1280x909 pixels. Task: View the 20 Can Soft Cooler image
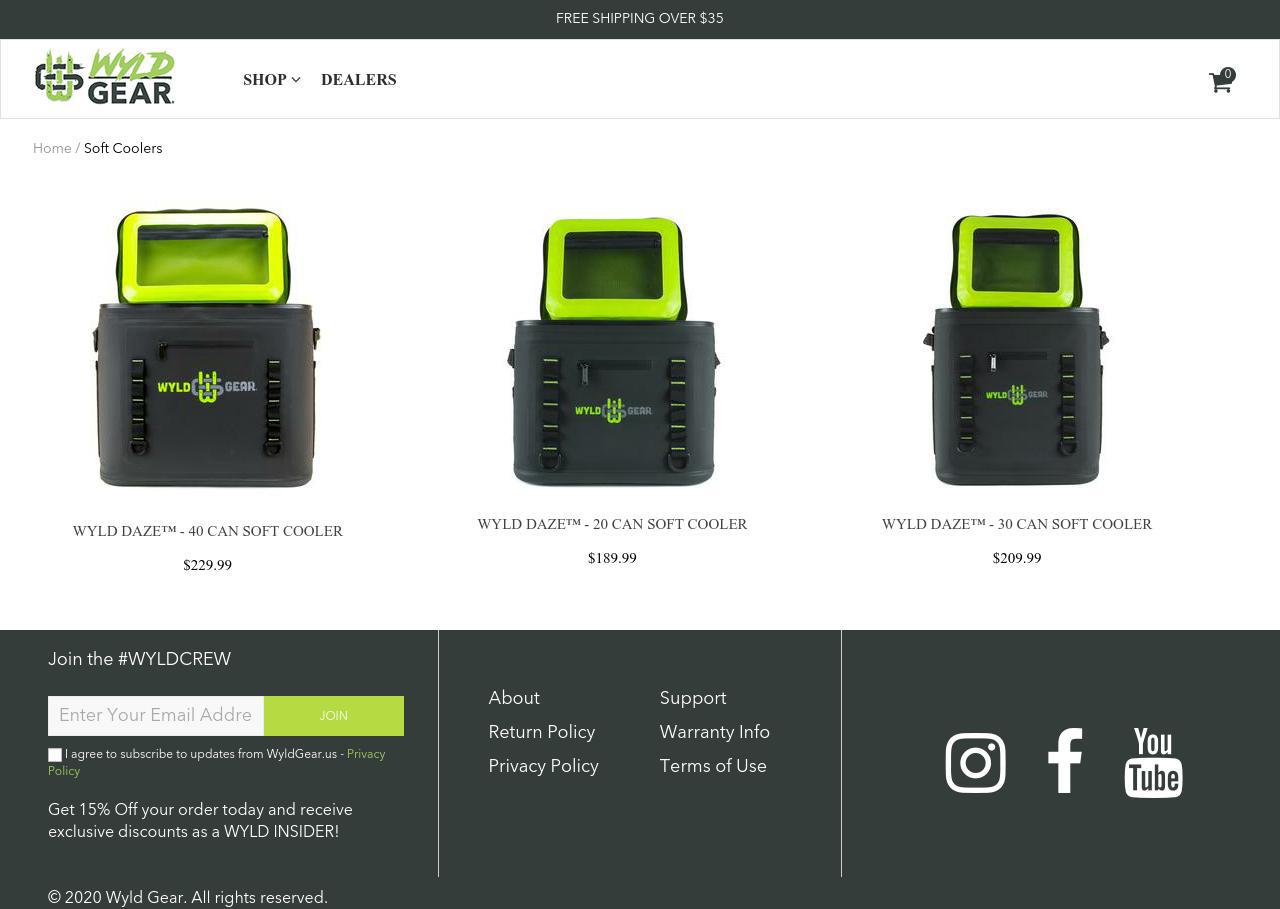[612, 350]
